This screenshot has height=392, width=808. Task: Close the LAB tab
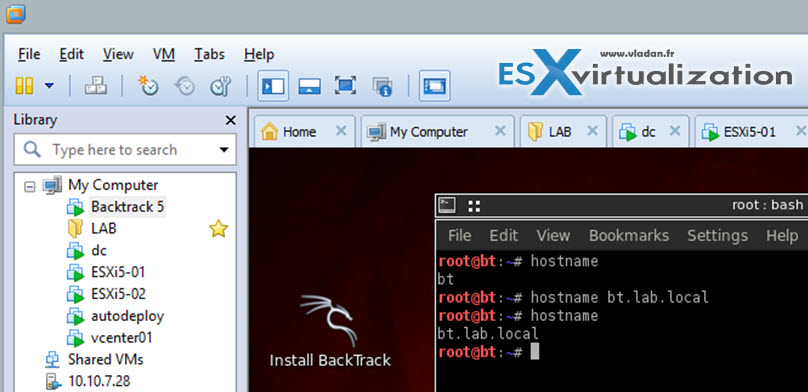593,131
